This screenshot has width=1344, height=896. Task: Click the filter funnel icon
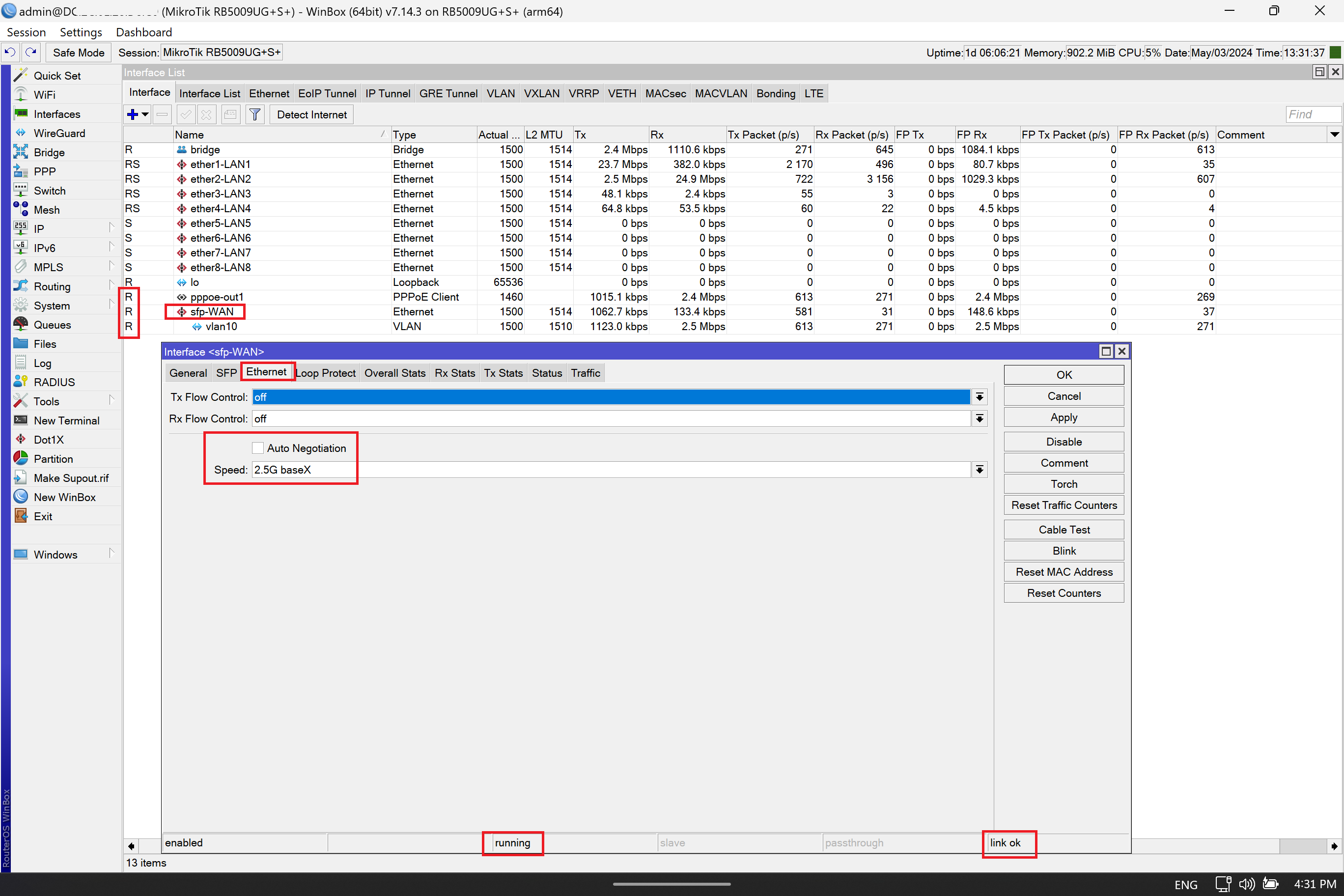(x=255, y=115)
